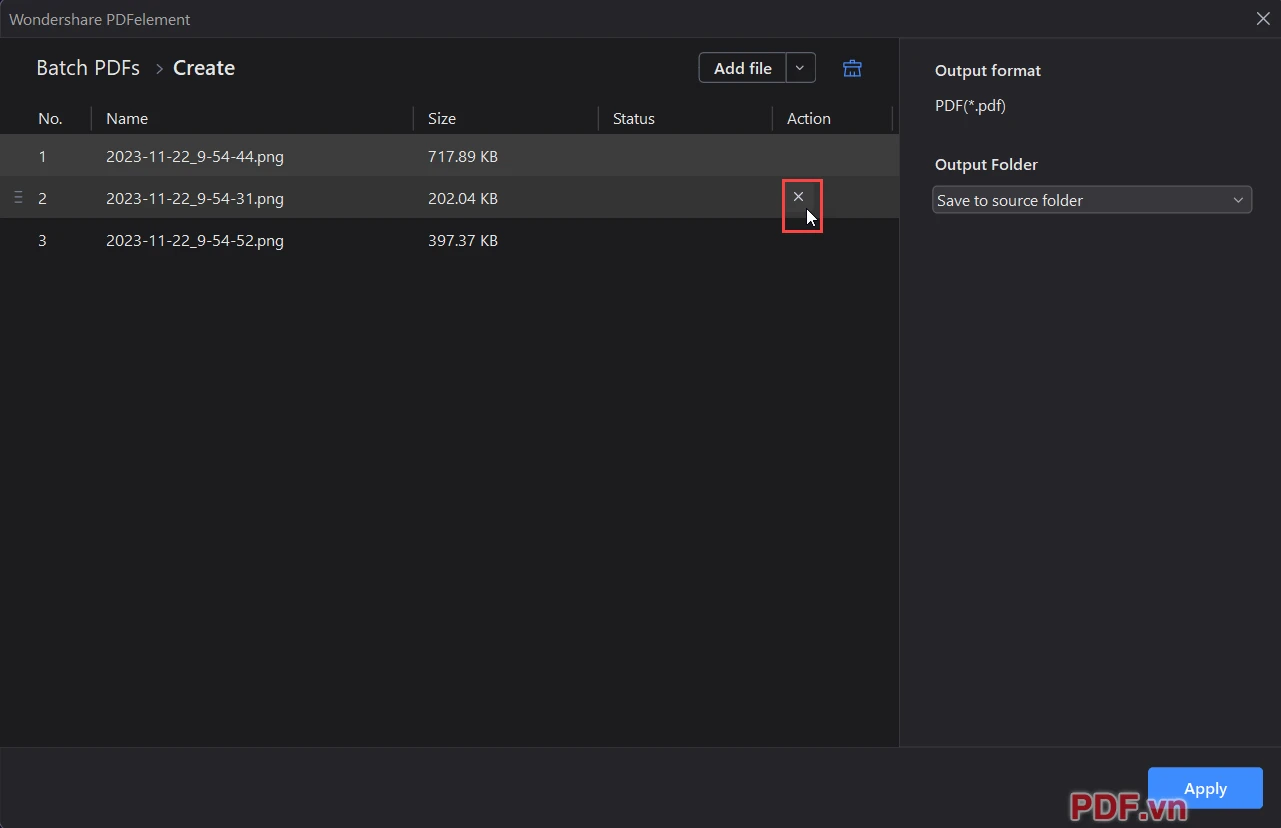Click the No. column header
Viewport: 1281px width, 828px height.
50,118
